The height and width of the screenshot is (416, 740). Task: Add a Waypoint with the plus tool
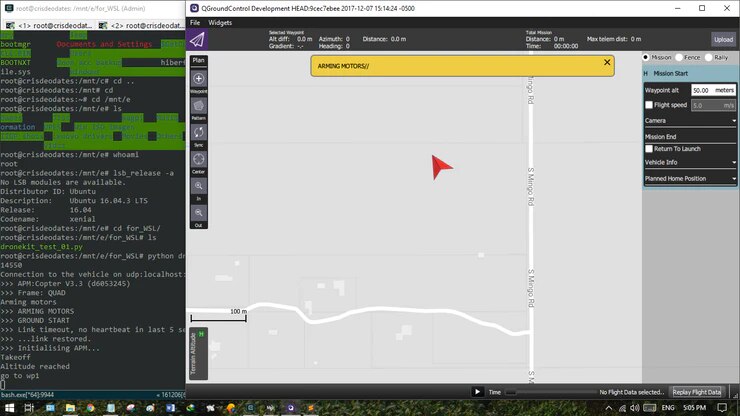pos(199,79)
